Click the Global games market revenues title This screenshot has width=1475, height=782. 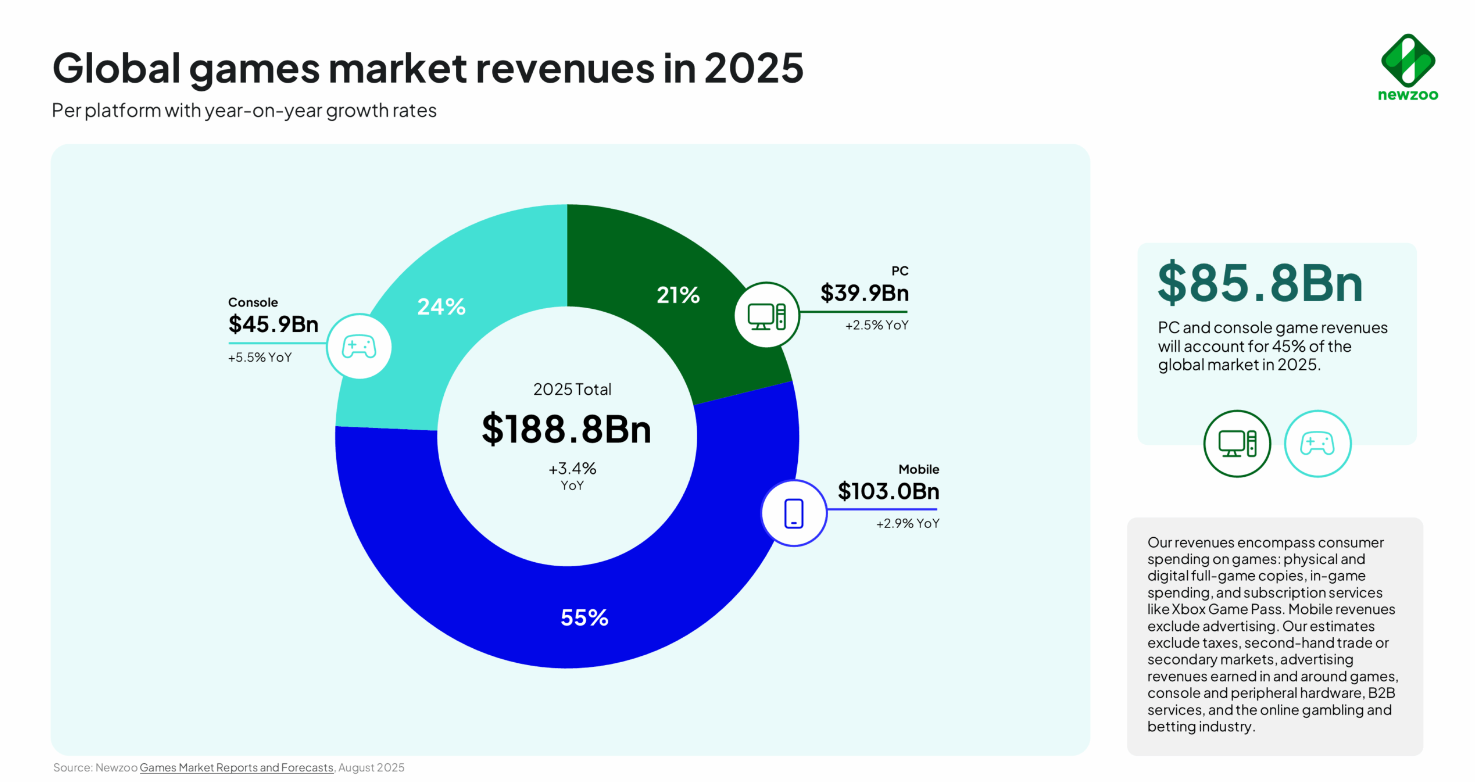point(428,68)
